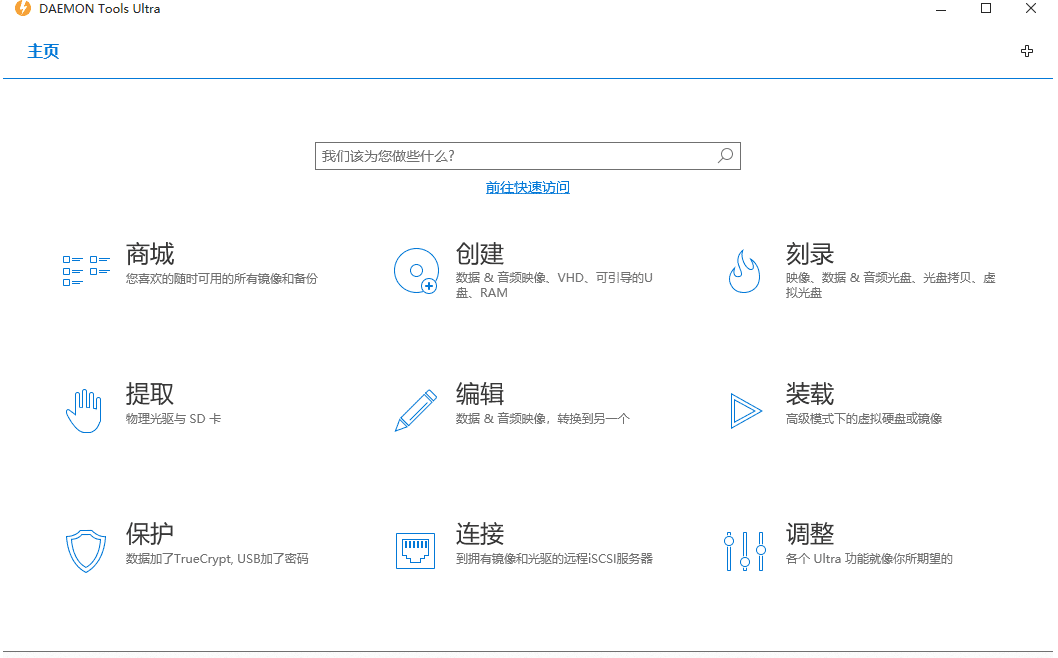The image size is (1058, 658).
Task: Focus the 我们该为您做些什么? search field
Action: 528,156
